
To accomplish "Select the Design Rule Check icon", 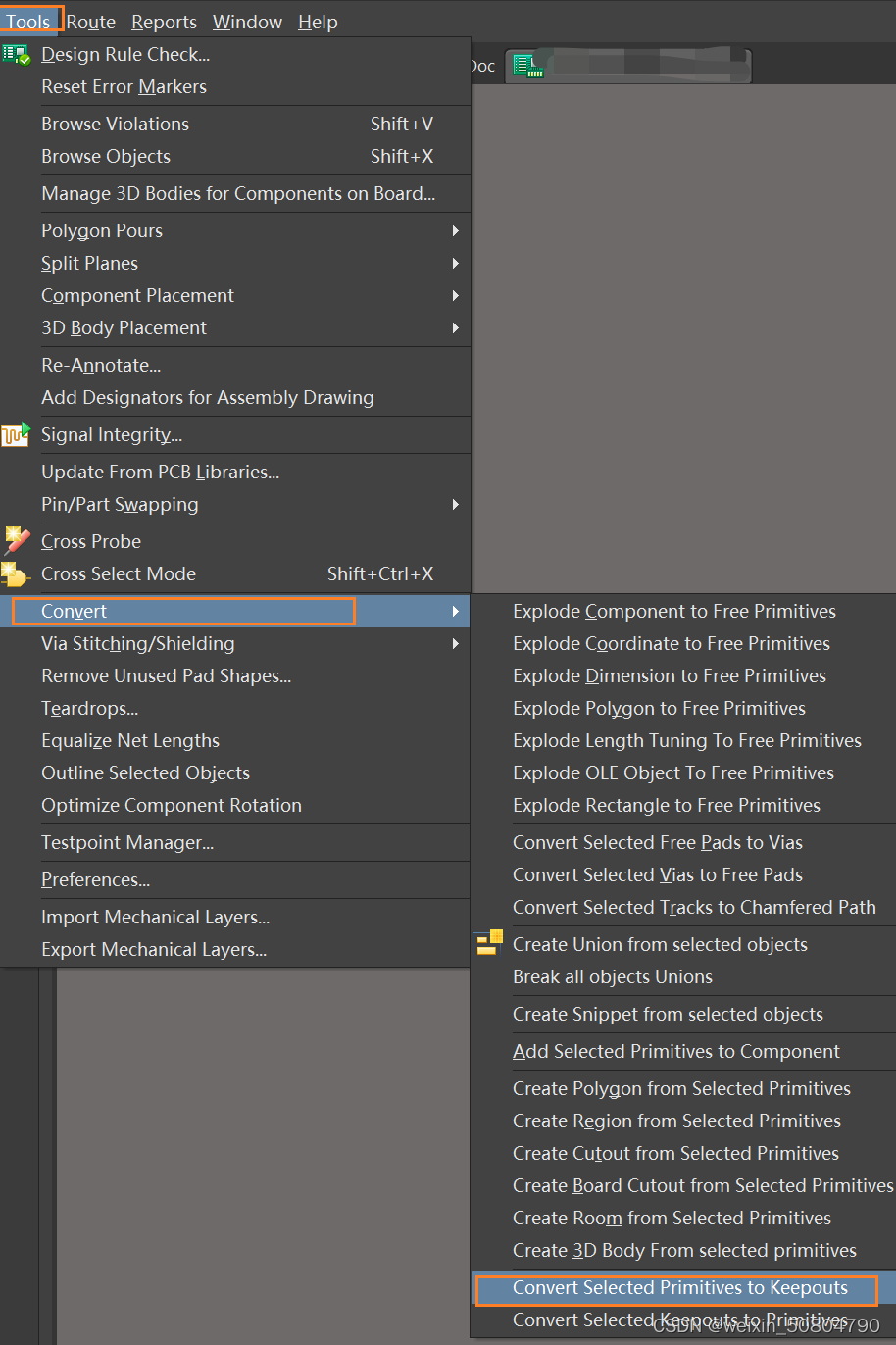I will tap(16, 54).
